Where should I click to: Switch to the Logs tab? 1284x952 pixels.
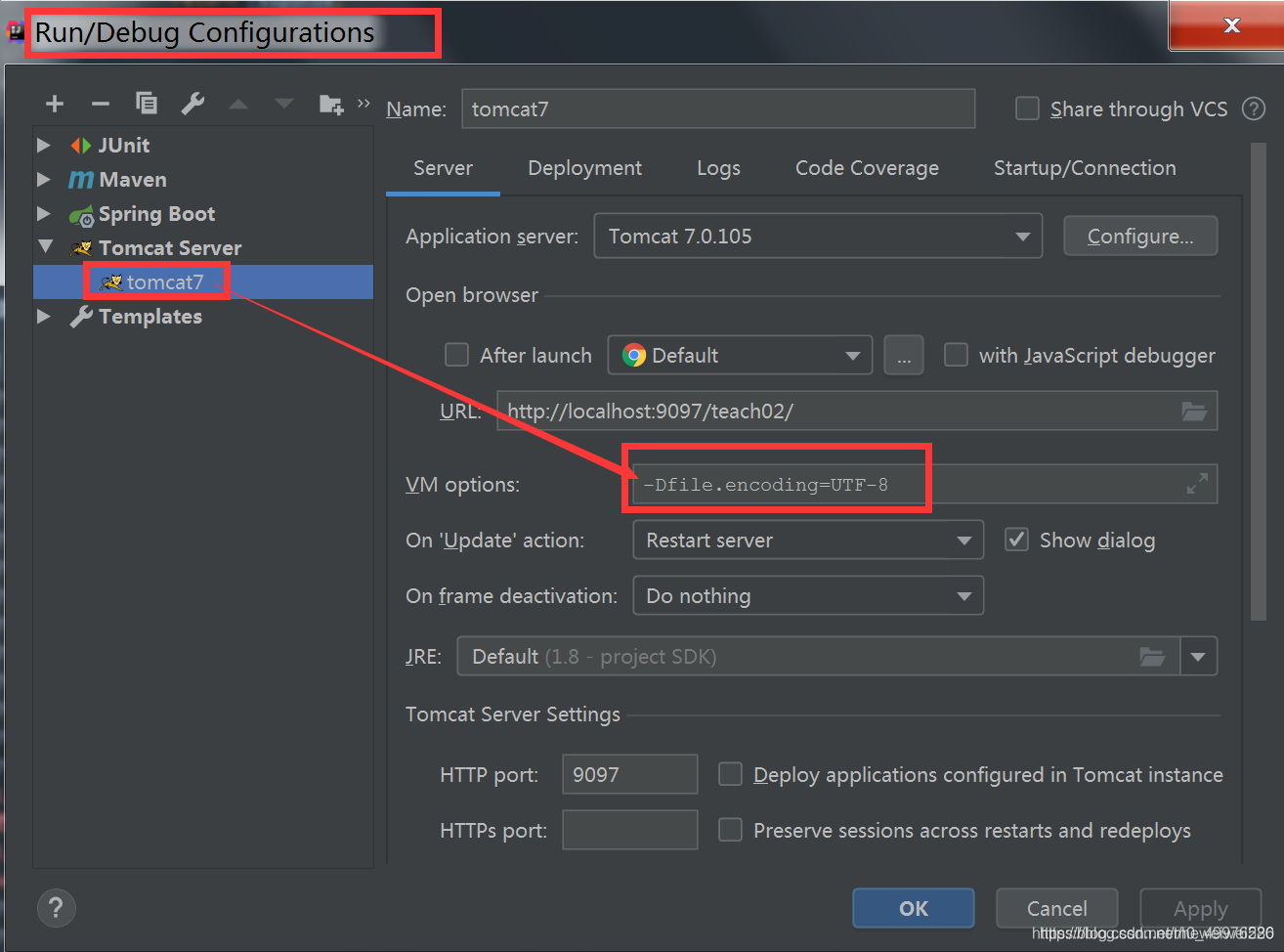[x=718, y=168]
